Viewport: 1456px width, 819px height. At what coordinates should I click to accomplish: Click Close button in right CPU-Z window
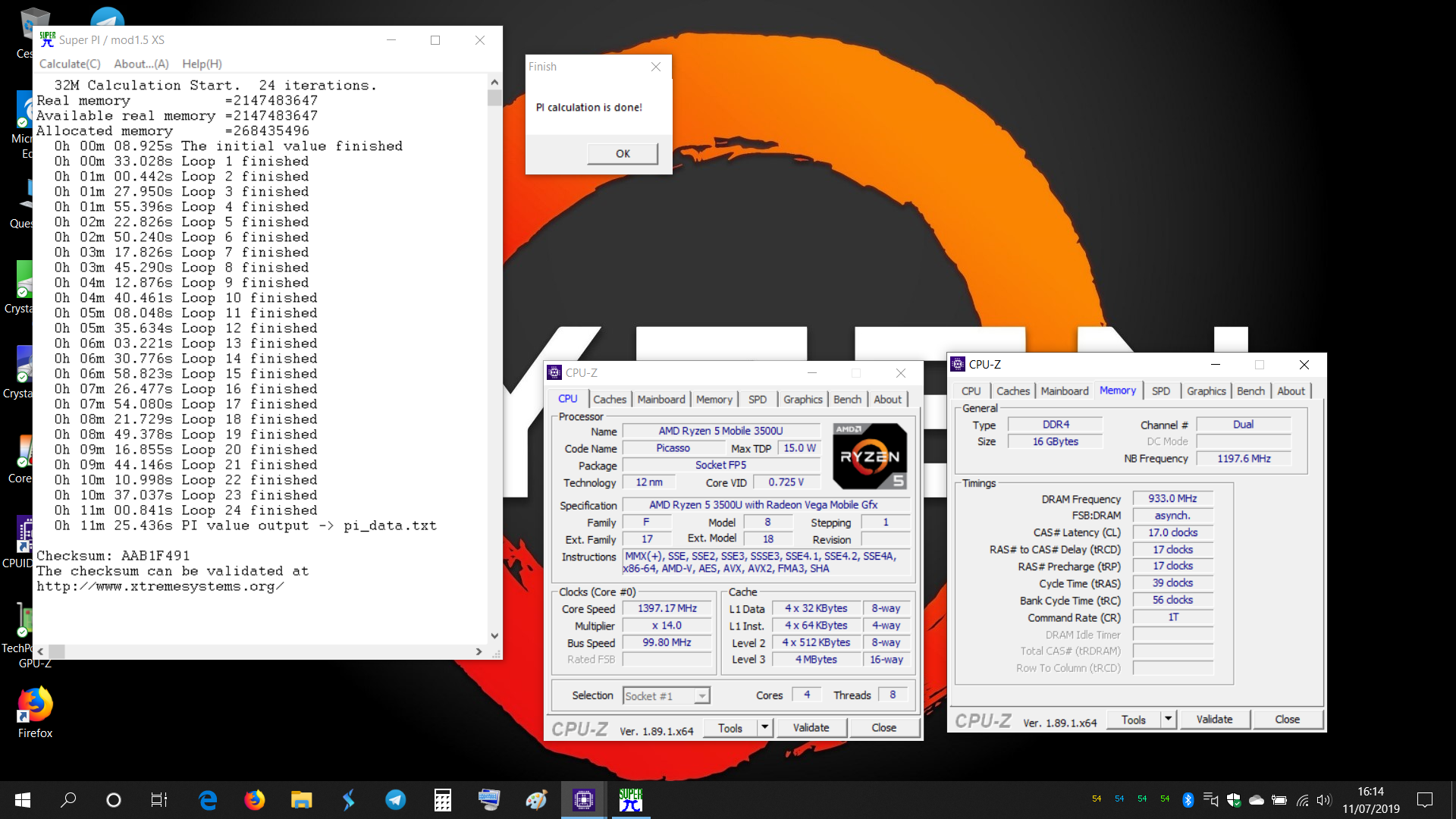coord(1288,720)
